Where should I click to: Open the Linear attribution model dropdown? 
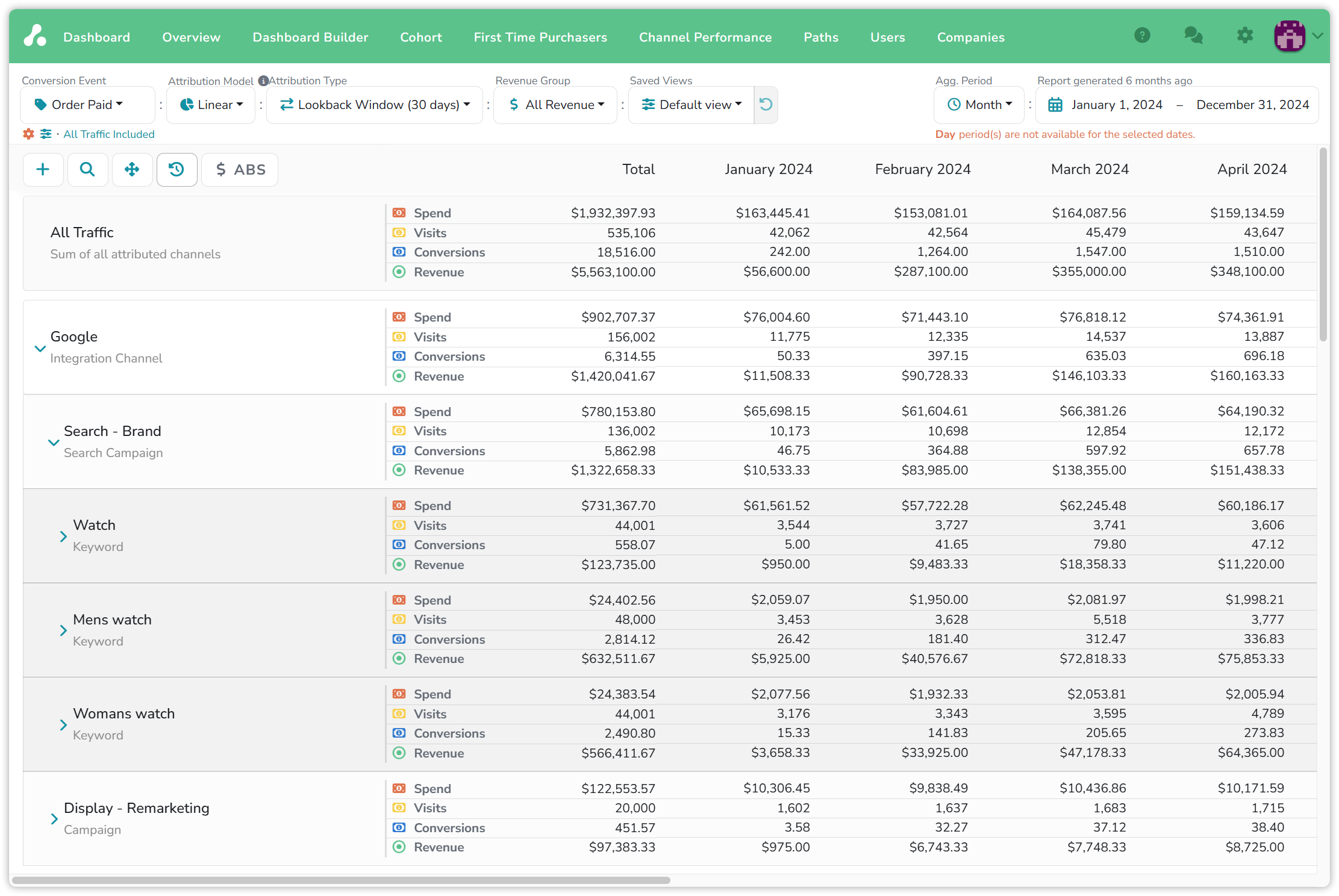[x=211, y=105]
